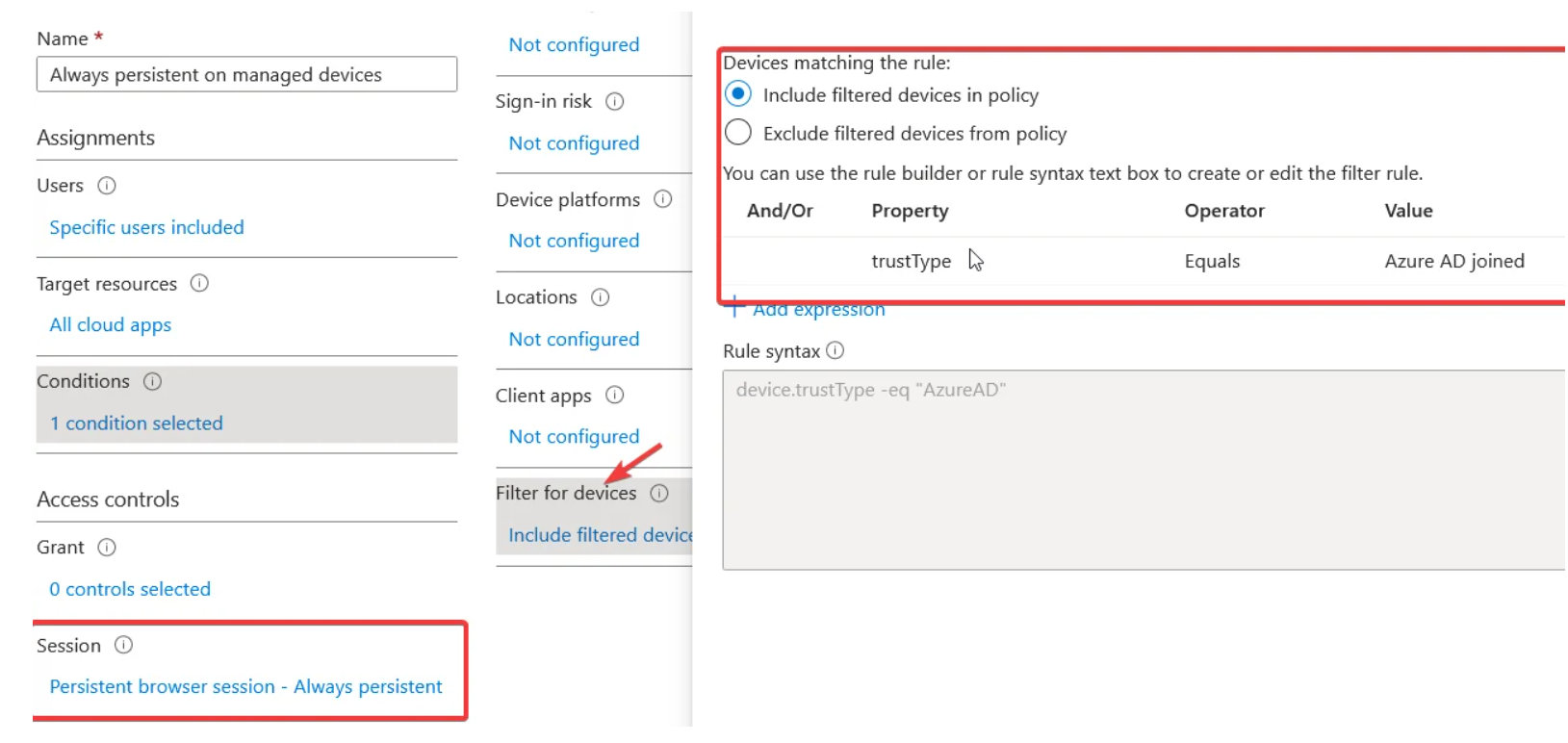Screen dimensions: 1568x743
Task: Open the Equals operator dropdown
Action: (1213, 261)
